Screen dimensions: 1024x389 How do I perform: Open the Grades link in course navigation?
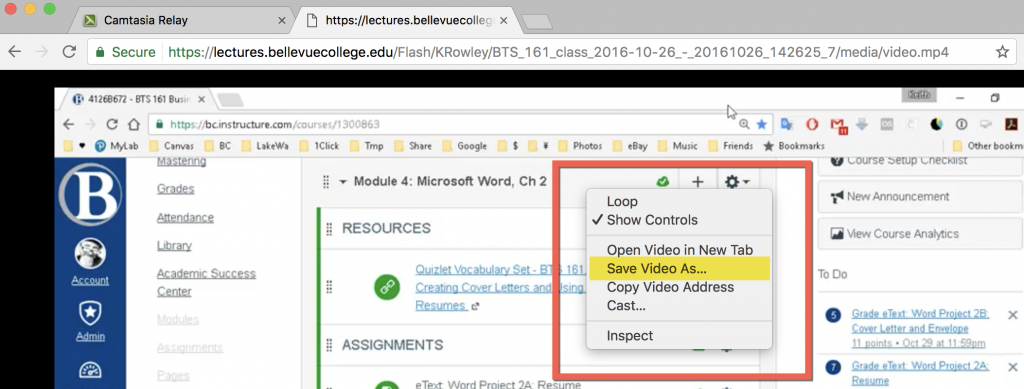(x=175, y=189)
